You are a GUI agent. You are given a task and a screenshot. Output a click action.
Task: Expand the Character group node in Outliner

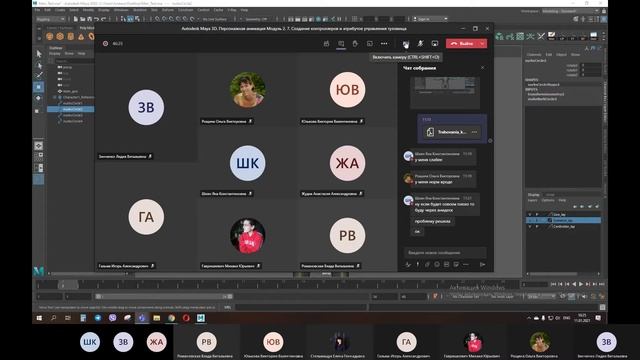55,98
